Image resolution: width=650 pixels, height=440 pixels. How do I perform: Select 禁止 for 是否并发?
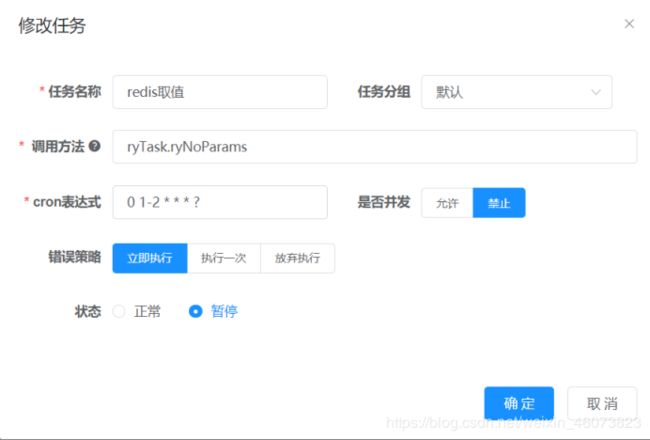(x=499, y=203)
